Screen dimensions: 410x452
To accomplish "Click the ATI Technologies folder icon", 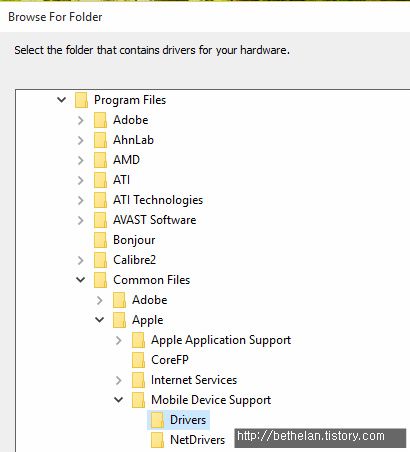I will 100,200.
